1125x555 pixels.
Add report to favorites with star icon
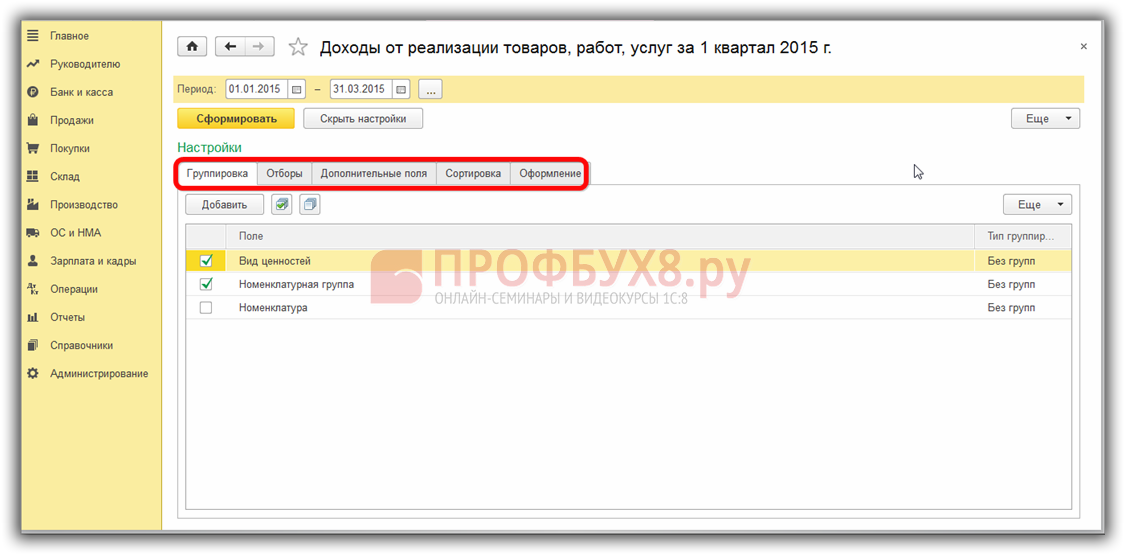[297, 47]
